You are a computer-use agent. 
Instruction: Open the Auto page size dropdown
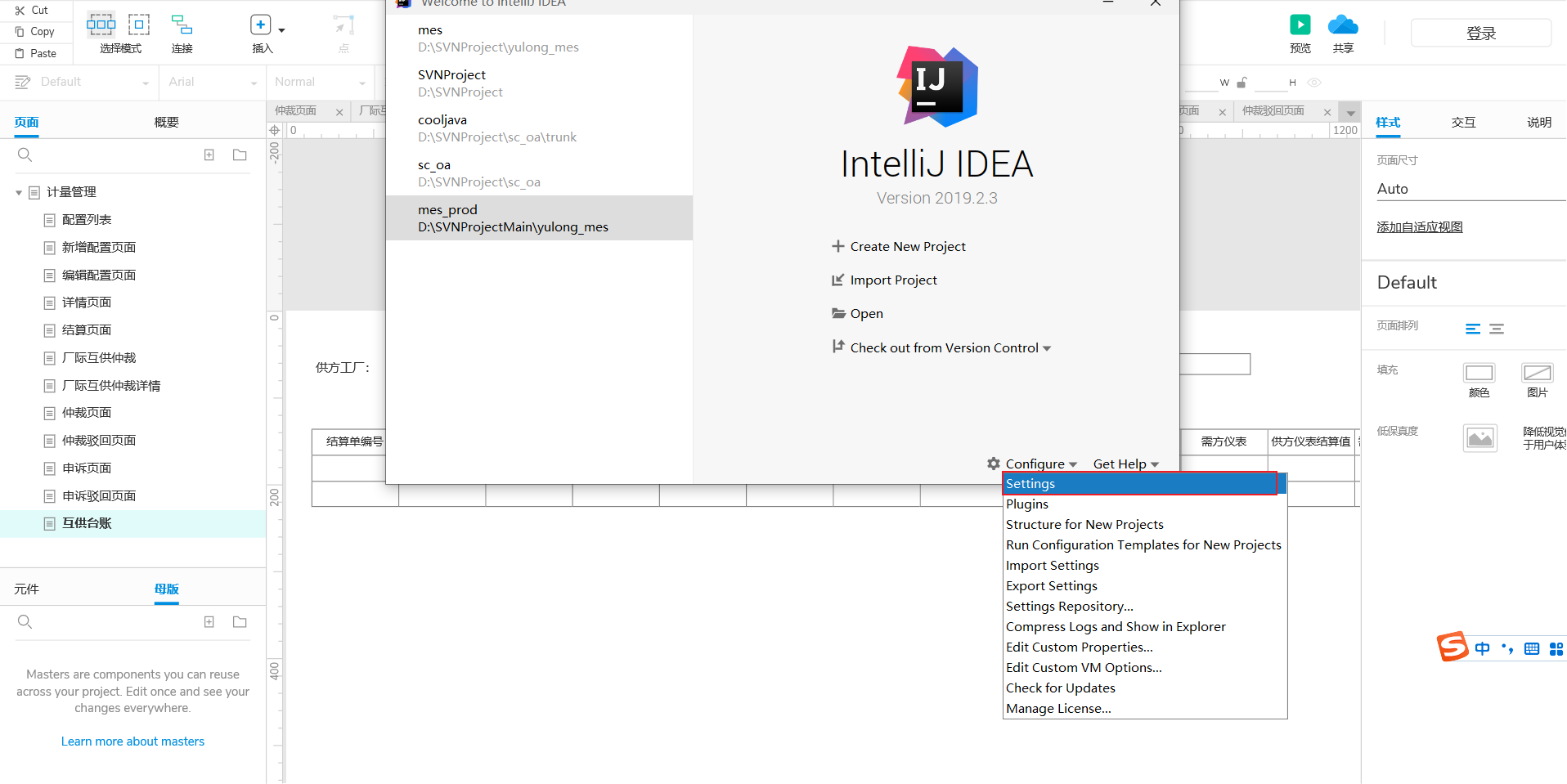point(1470,189)
